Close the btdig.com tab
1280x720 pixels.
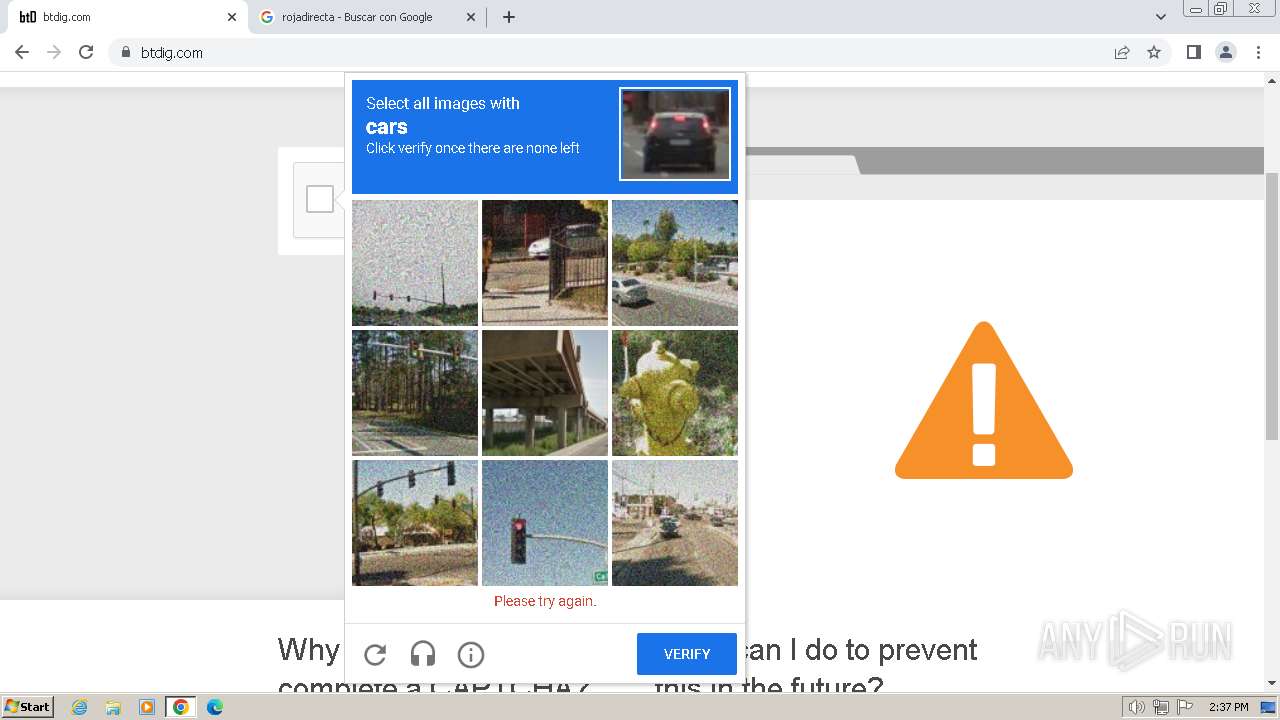[x=232, y=17]
